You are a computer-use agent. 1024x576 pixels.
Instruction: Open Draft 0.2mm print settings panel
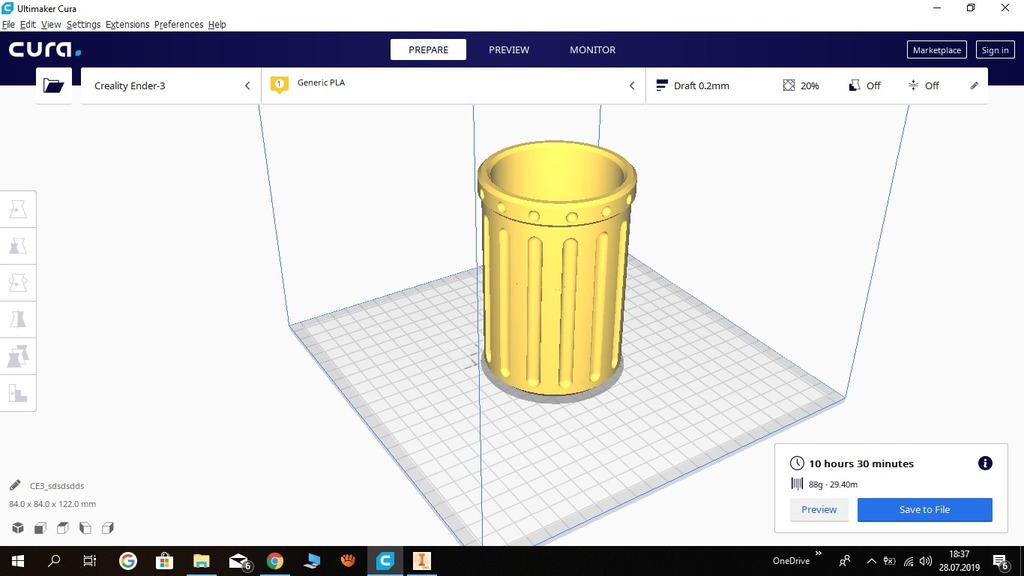click(x=816, y=86)
